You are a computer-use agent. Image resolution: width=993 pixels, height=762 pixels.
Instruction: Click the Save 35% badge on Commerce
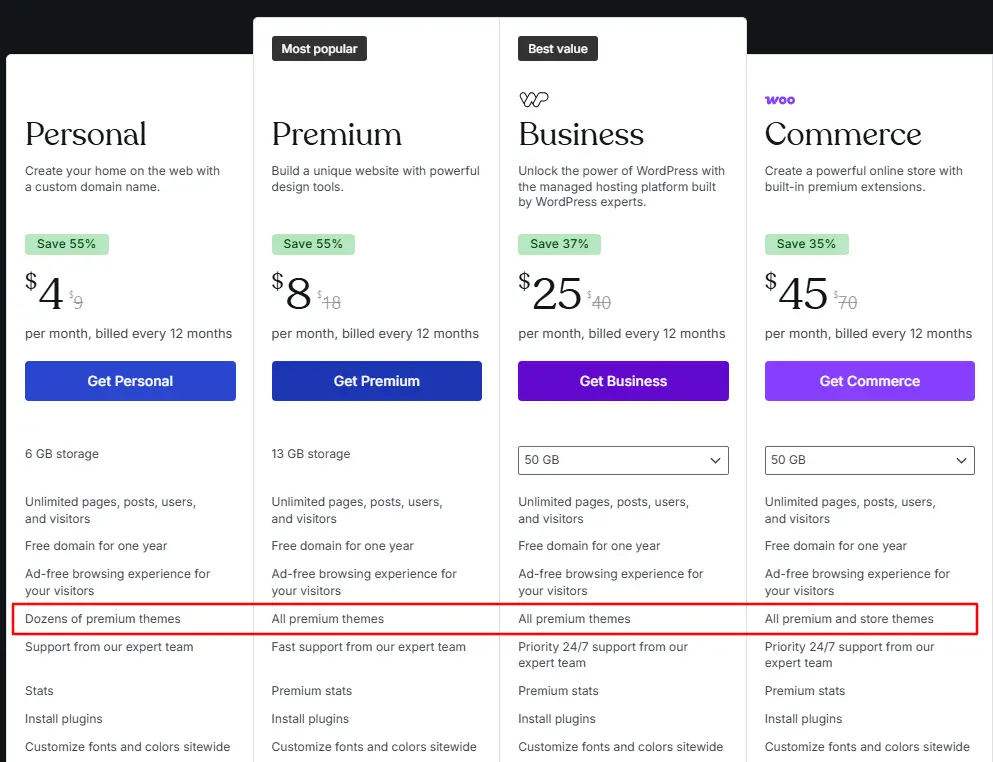(806, 244)
